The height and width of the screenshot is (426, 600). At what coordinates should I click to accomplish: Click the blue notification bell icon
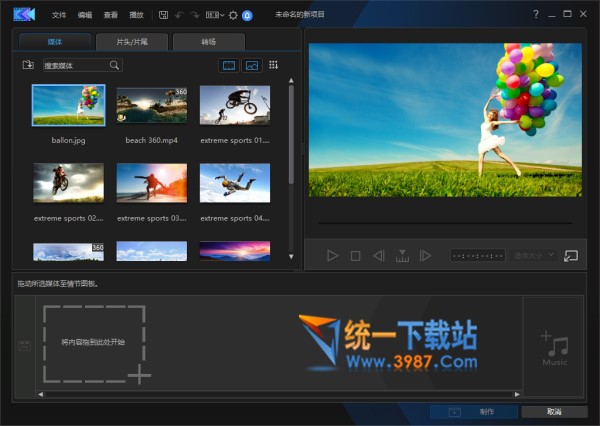pyautogui.click(x=247, y=15)
